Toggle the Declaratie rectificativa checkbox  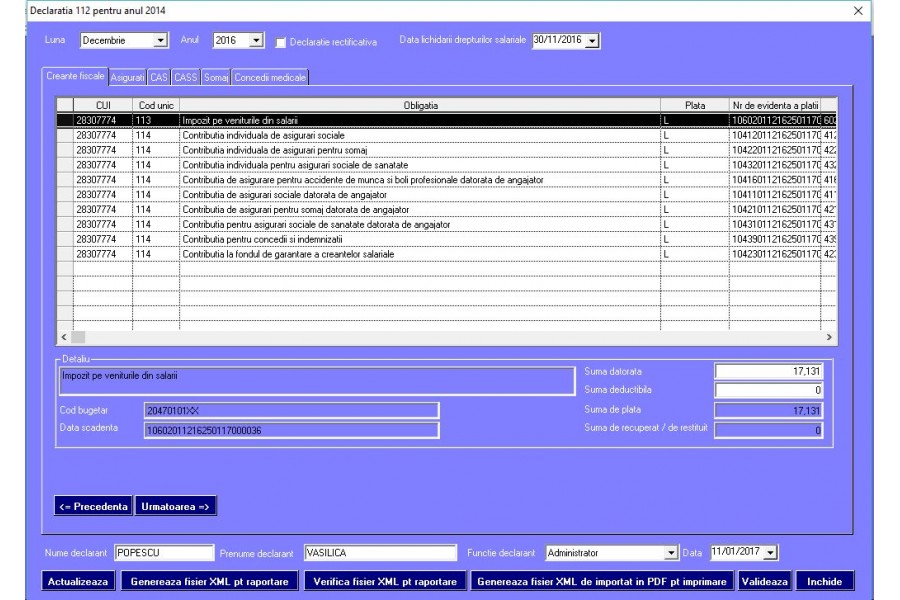click(281, 42)
